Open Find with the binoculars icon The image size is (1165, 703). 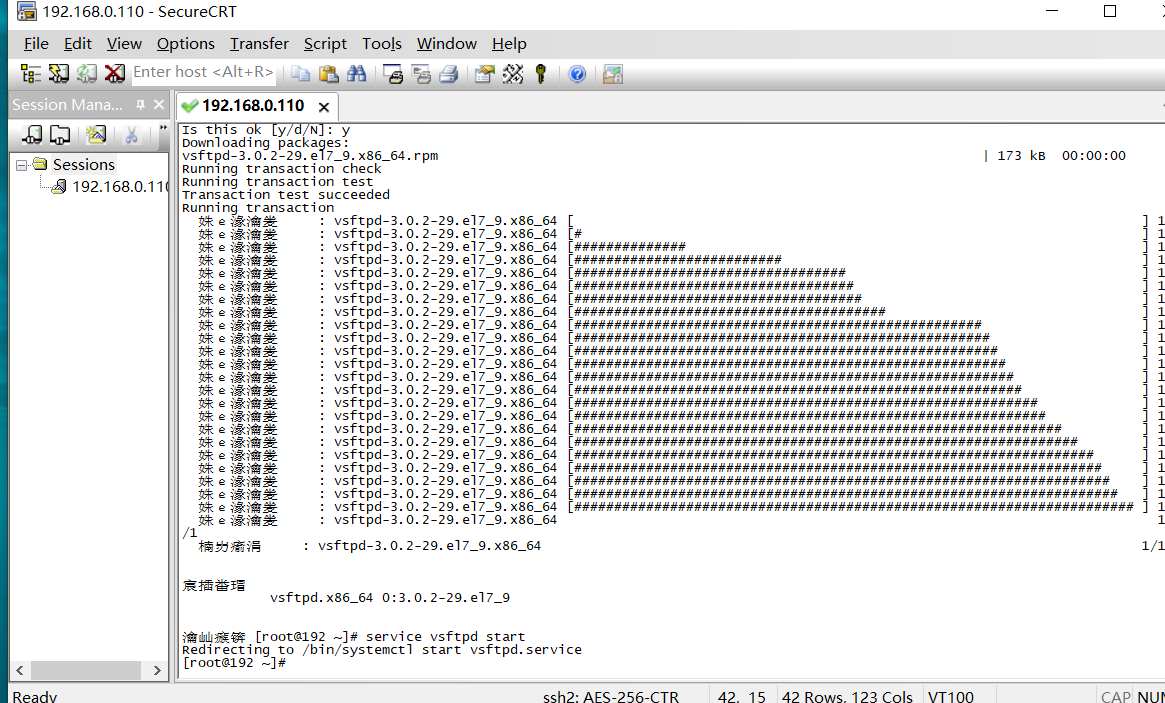(357, 74)
